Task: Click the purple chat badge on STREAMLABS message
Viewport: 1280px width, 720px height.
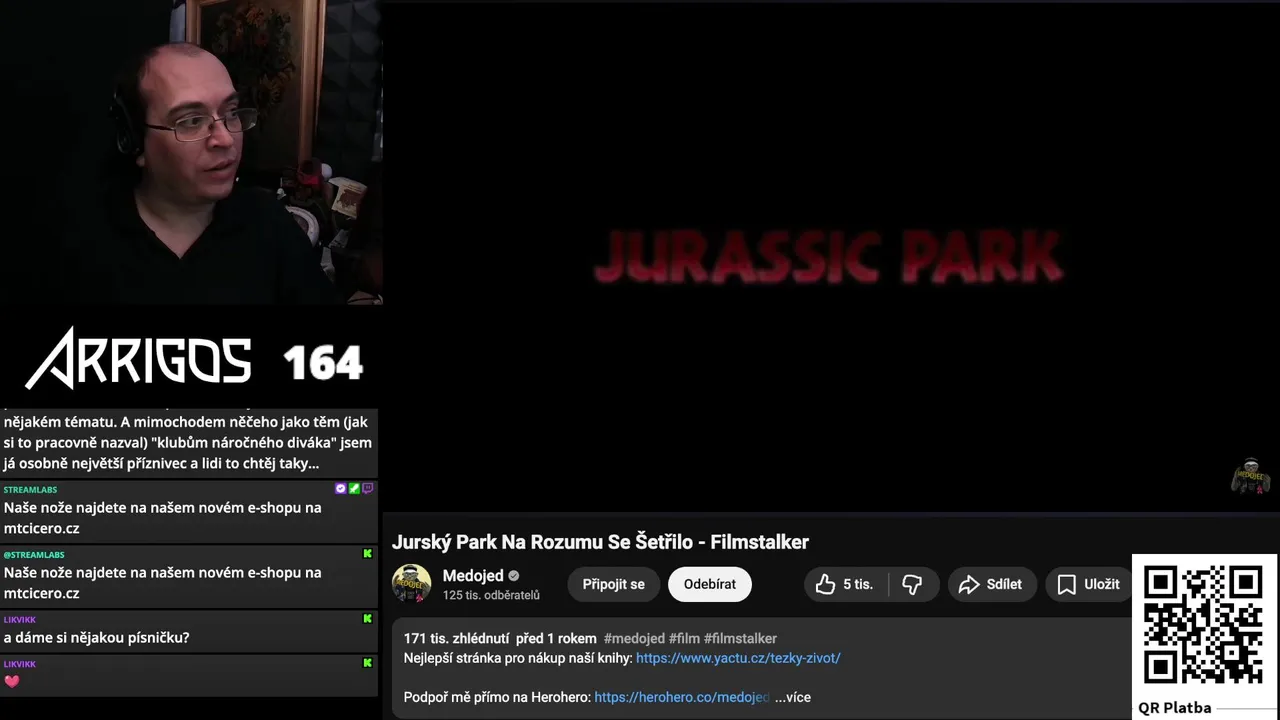Action: pyautogui.click(x=367, y=489)
